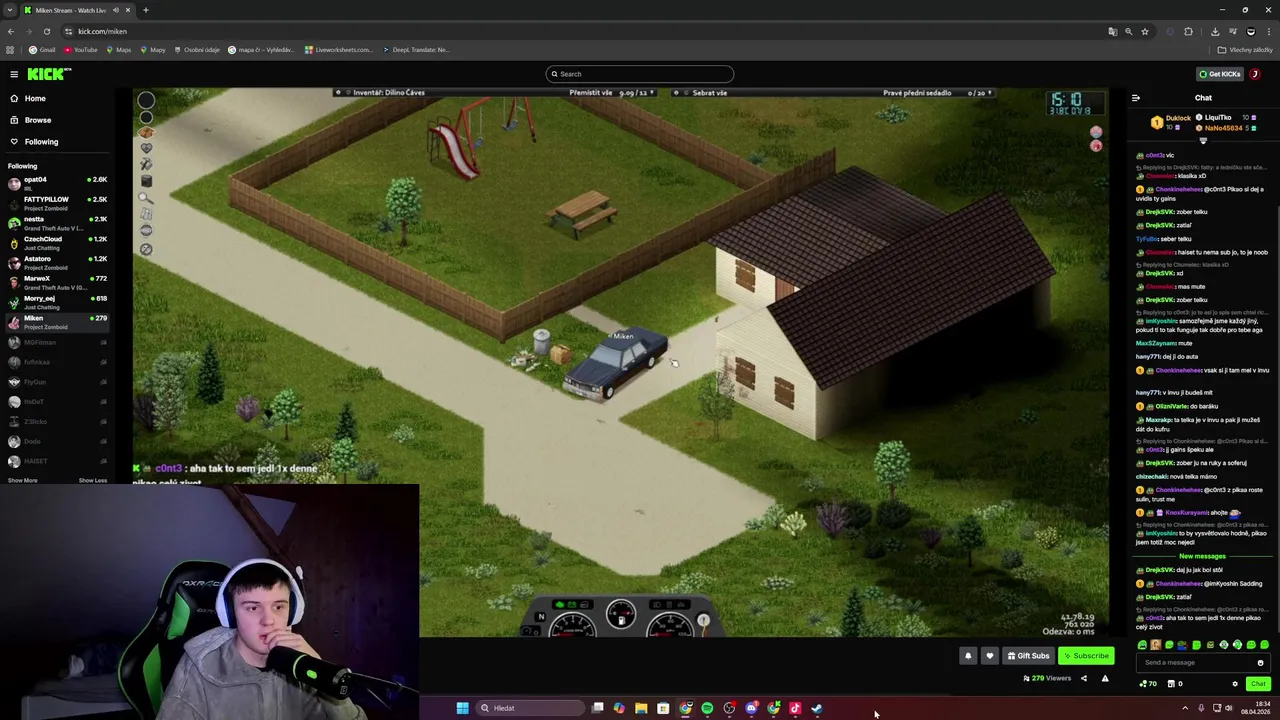Screen dimensions: 1280x720
Task: Open followed channel Morry_eej
Action: (57, 302)
